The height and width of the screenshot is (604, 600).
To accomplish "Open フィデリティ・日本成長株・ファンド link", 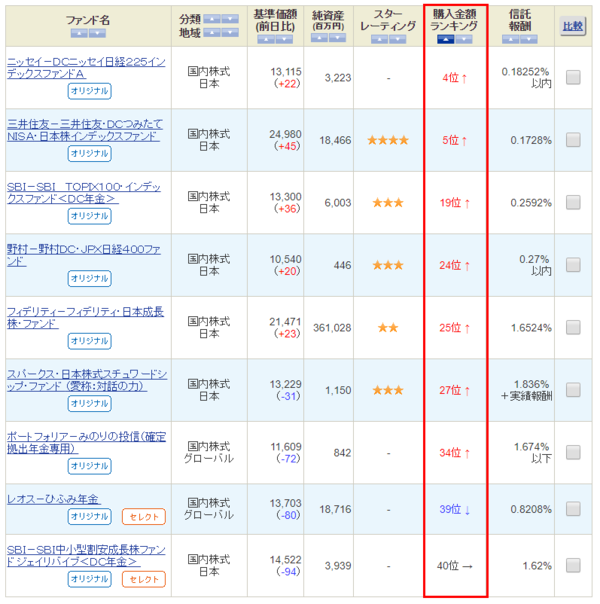I will coord(85,318).
